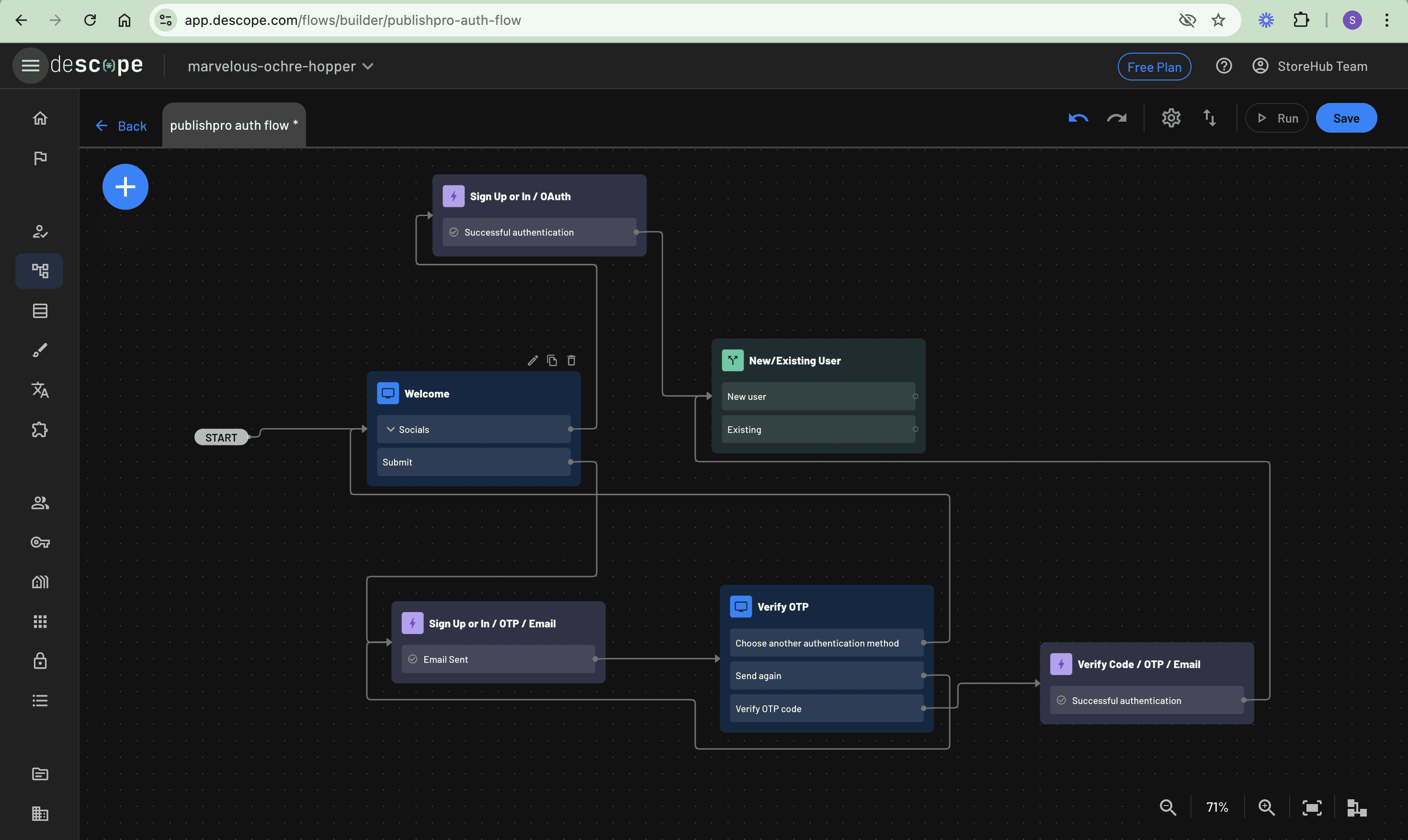
Task: Click the import/export arrows icon
Action: point(1209,118)
